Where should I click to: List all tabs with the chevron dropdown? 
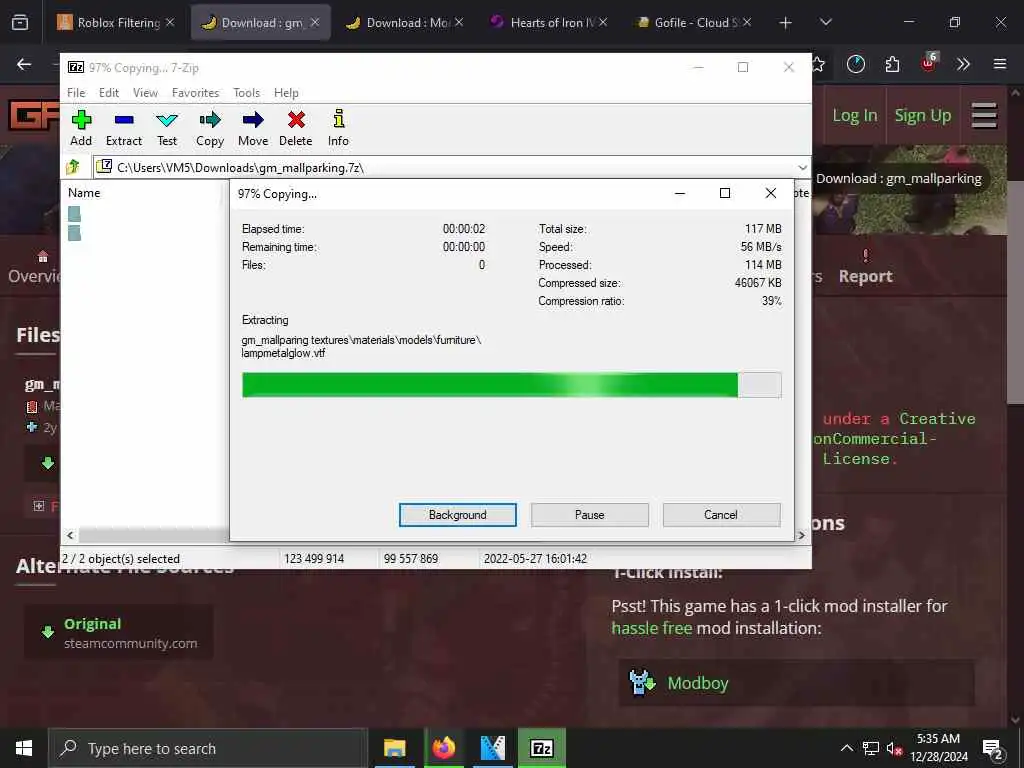tap(825, 23)
